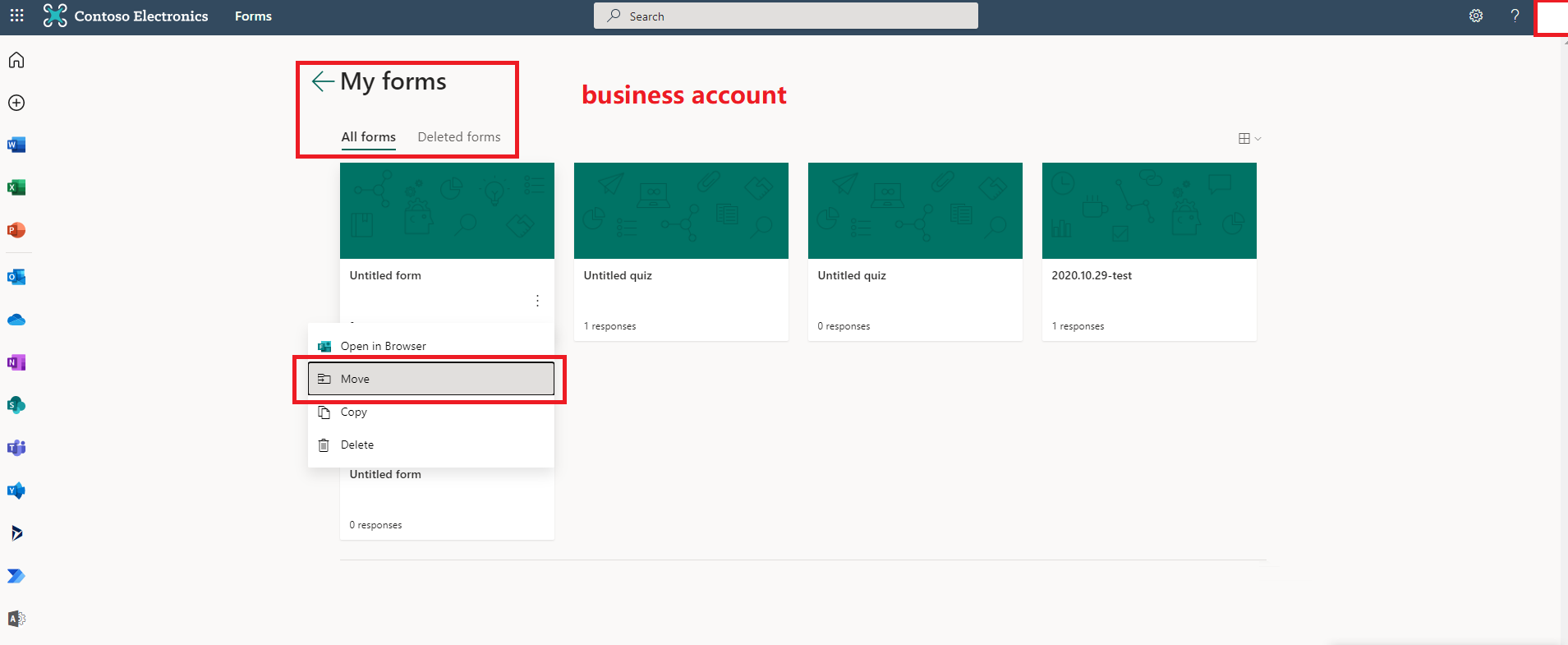Click the Contoso Electronics title text
This screenshot has width=1568, height=645.
(141, 16)
